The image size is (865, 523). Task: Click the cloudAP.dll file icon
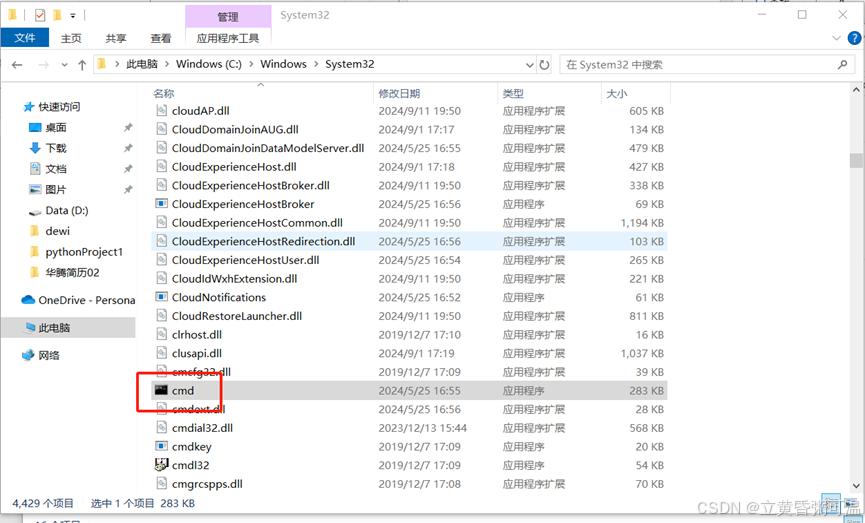pos(161,111)
